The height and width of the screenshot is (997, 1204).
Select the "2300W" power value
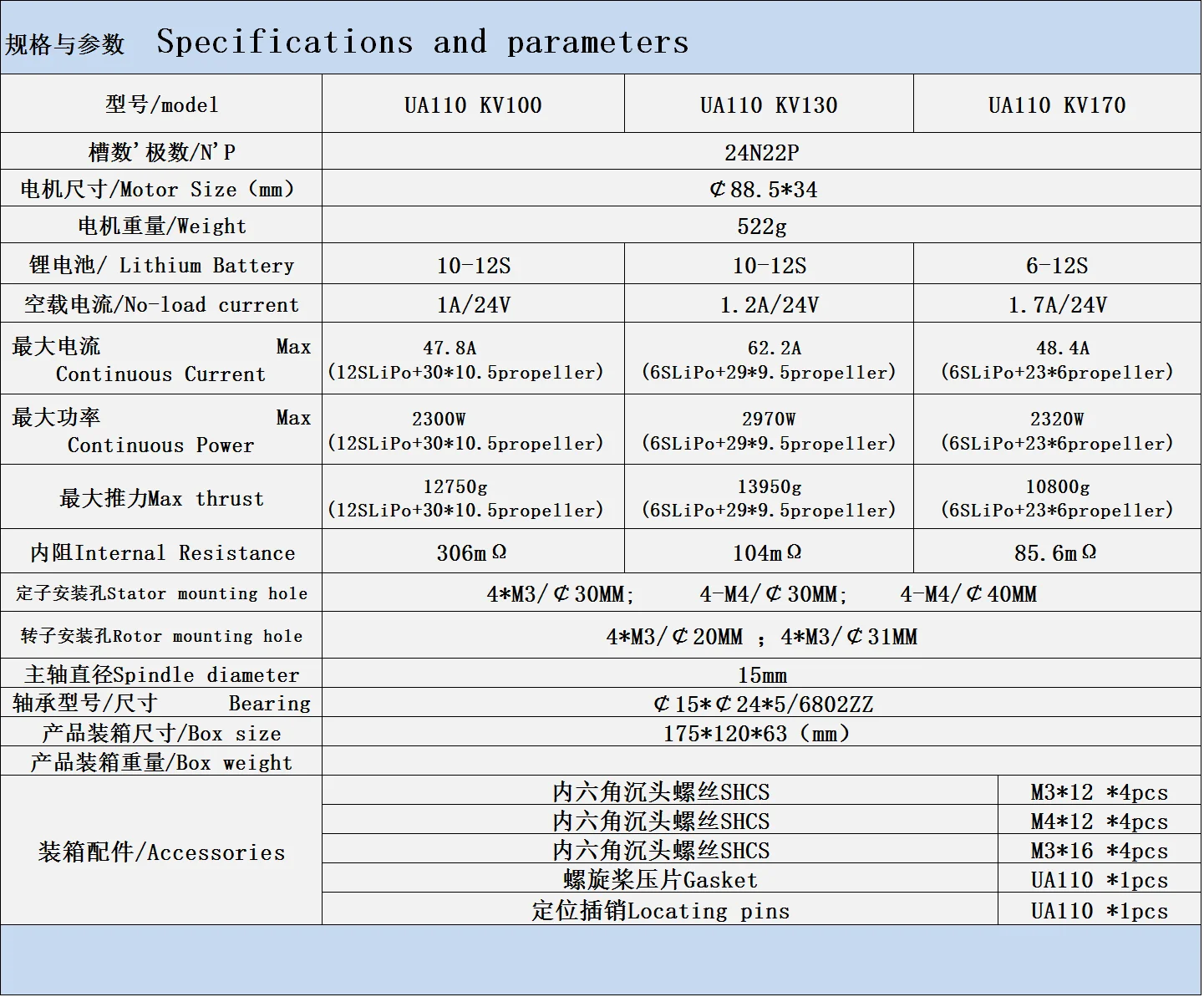[x=439, y=419]
